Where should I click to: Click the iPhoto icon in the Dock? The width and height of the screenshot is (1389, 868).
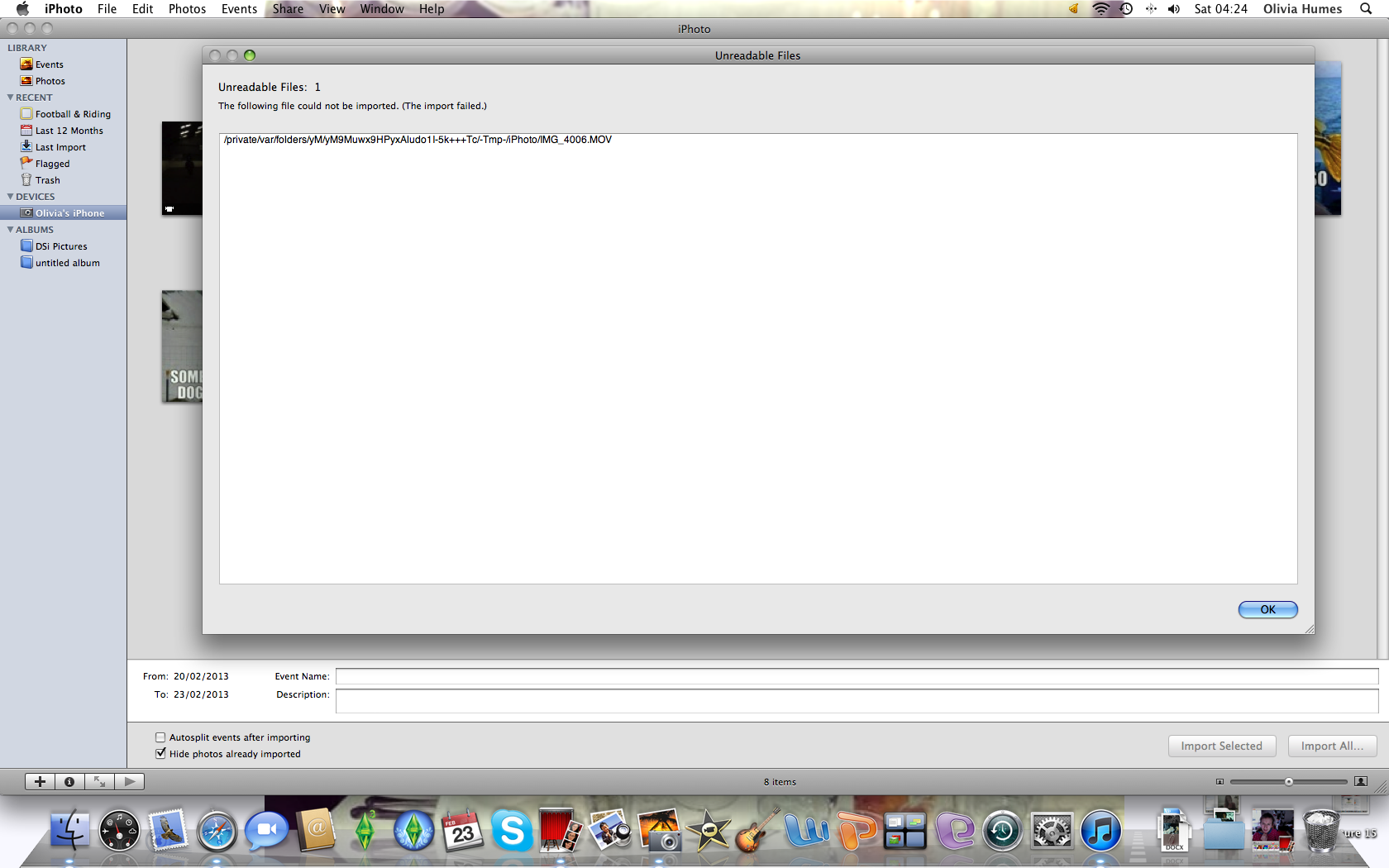click(659, 831)
